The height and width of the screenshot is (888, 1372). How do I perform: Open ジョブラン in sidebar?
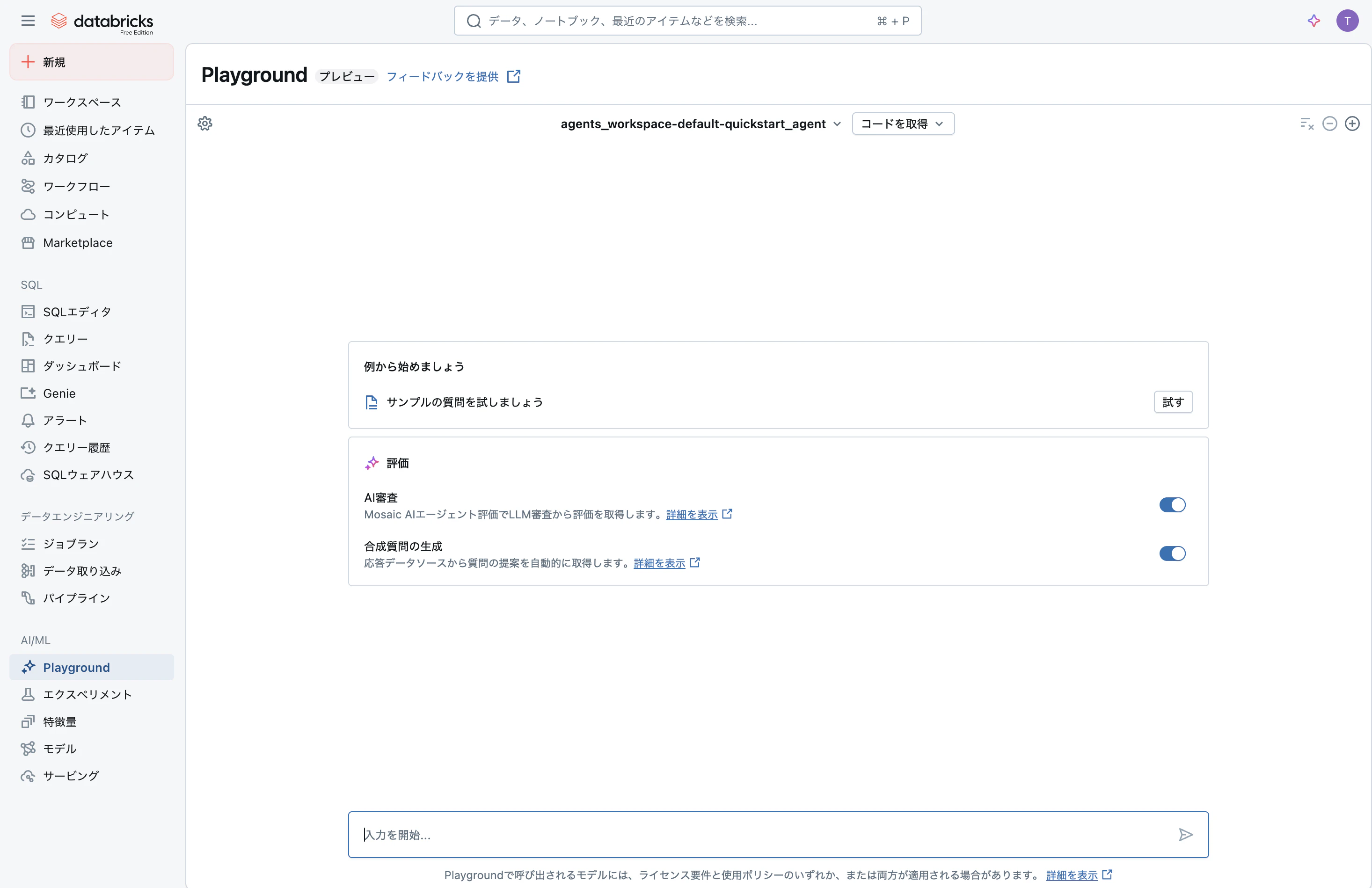[92, 544]
